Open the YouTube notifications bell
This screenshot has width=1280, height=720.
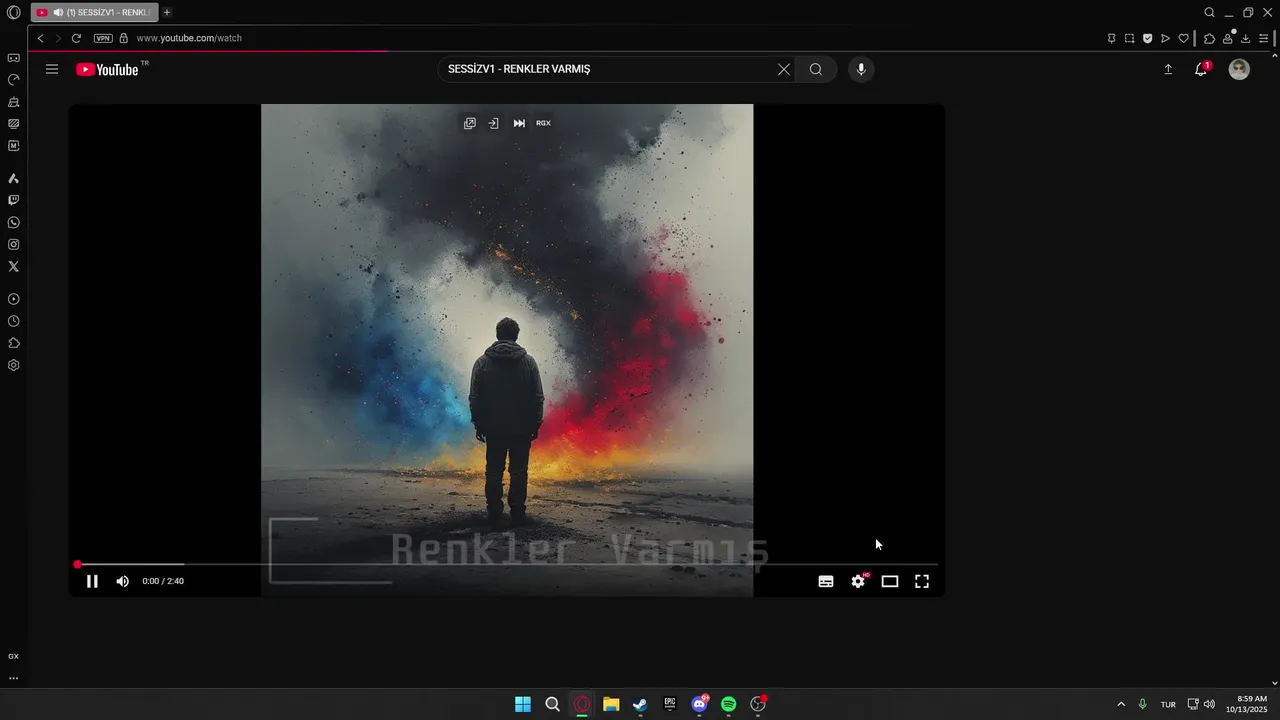1201,69
